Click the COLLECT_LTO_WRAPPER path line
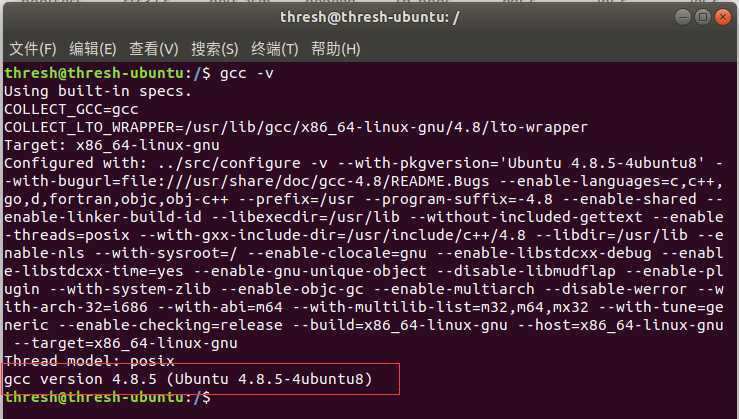The image size is (739, 419). (x=296, y=127)
